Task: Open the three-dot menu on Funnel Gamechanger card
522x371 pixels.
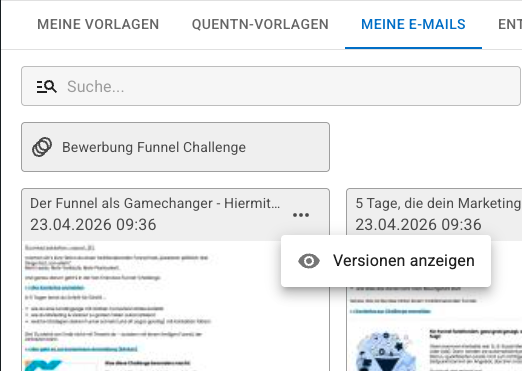Action: [x=301, y=215]
